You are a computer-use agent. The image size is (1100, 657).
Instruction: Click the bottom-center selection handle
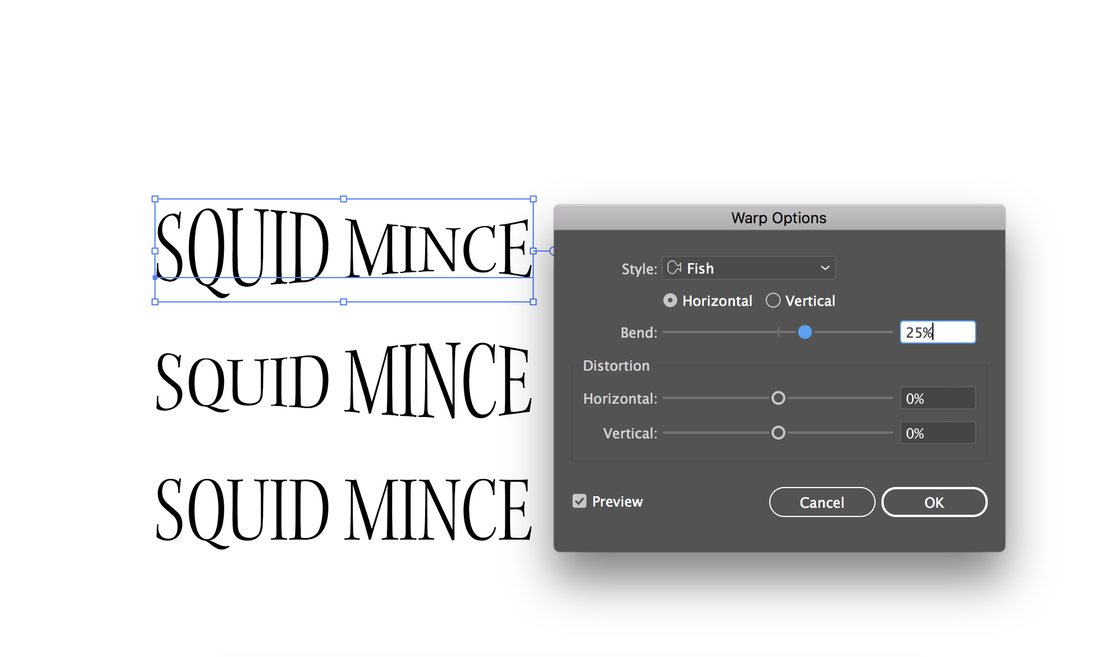pyautogui.click(x=343, y=302)
